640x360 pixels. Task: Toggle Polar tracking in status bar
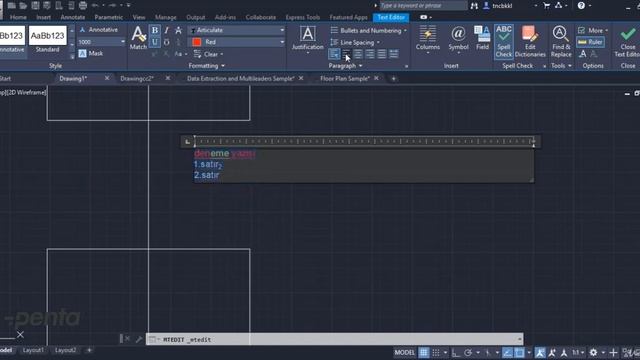point(468,353)
